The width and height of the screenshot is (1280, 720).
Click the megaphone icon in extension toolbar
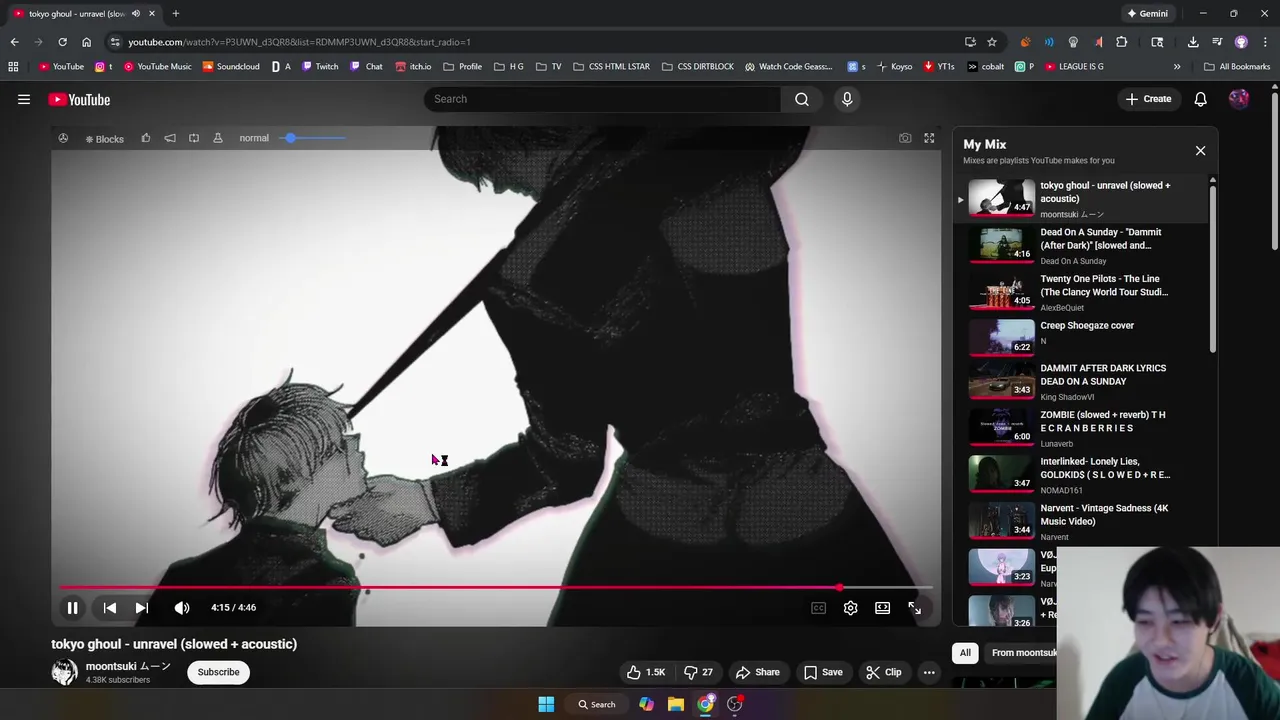[x=170, y=138]
